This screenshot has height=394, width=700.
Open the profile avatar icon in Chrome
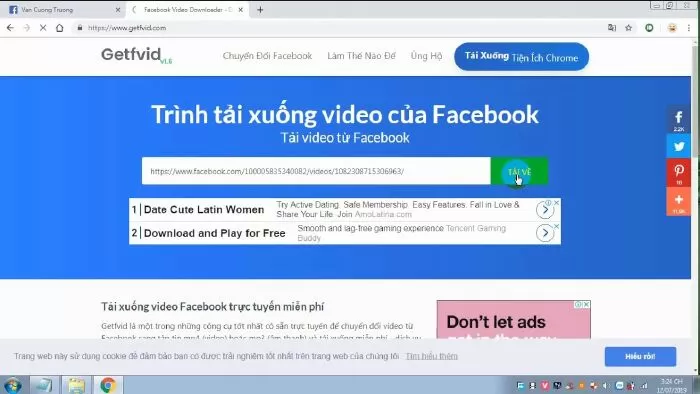coord(672,28)
